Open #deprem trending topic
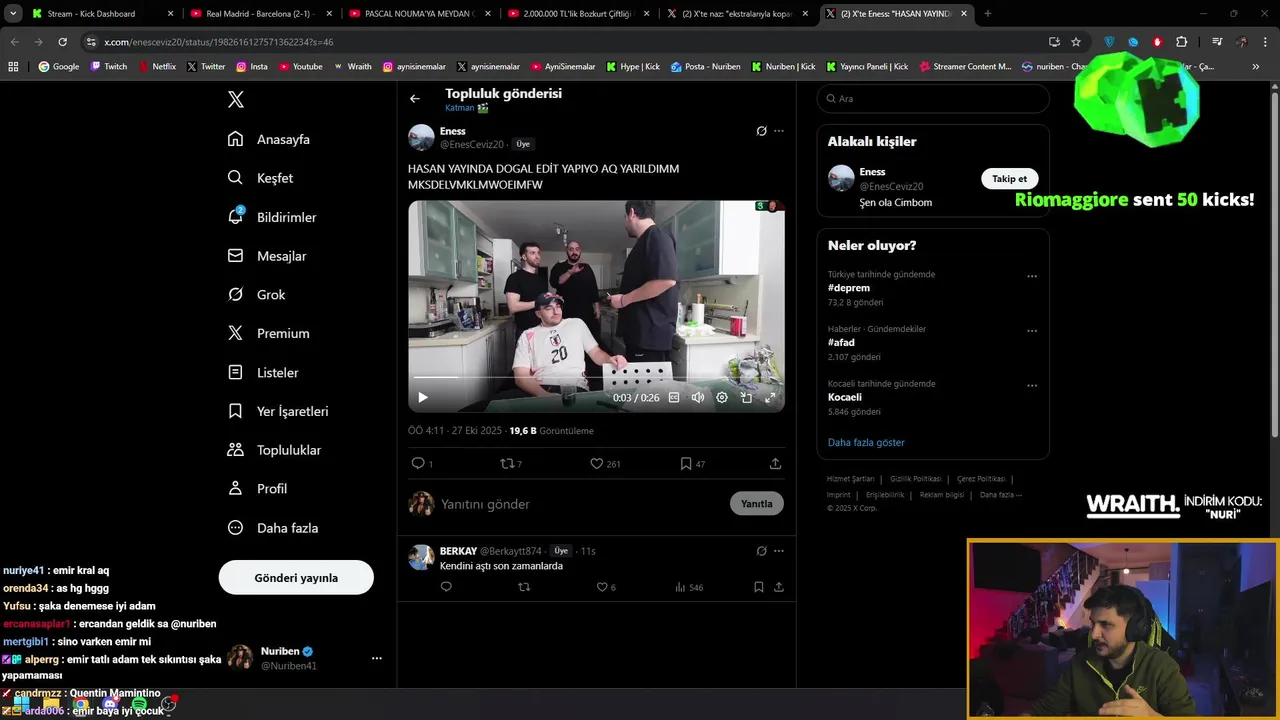The height and width of the screenshot is (720, 1280). [x=849, y=288]
